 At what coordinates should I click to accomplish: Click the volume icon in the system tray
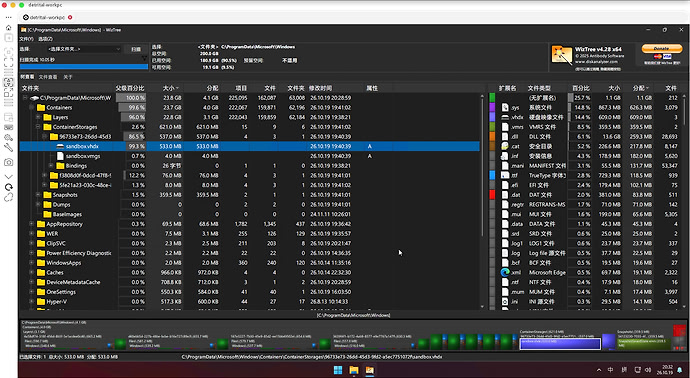[649, 370]
